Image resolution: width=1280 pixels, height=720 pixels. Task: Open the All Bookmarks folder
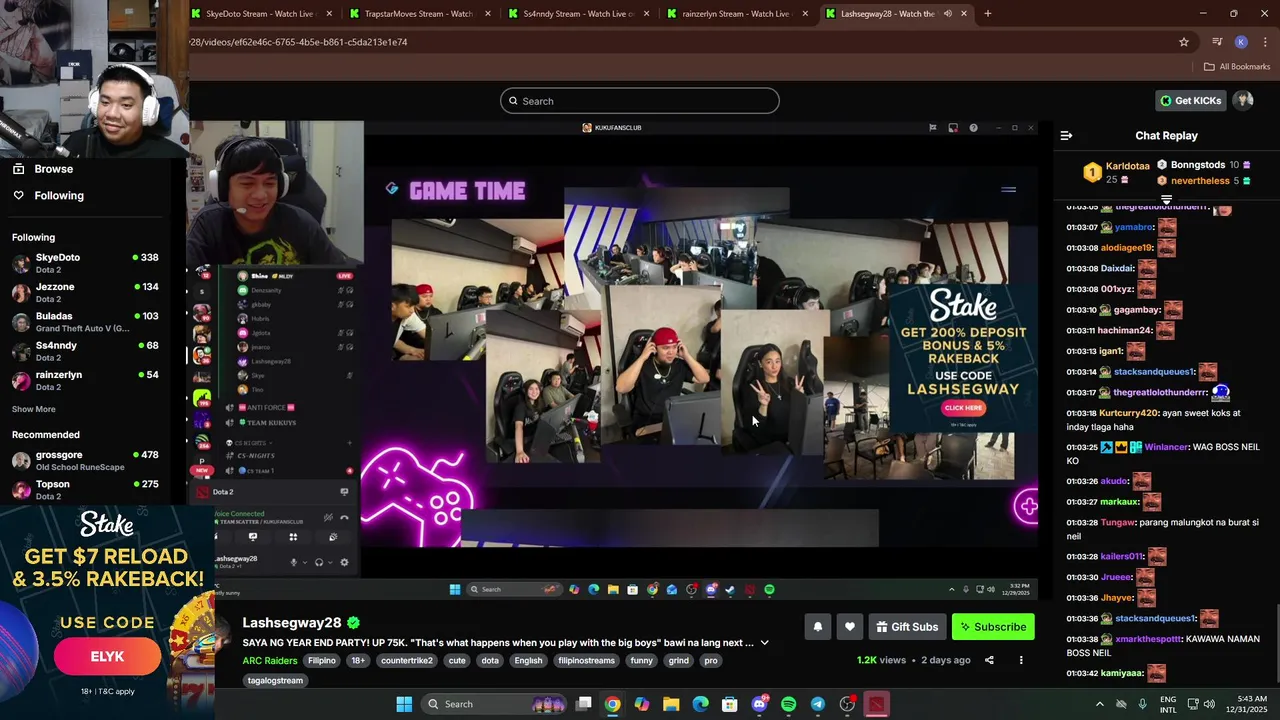[1237, 66]
